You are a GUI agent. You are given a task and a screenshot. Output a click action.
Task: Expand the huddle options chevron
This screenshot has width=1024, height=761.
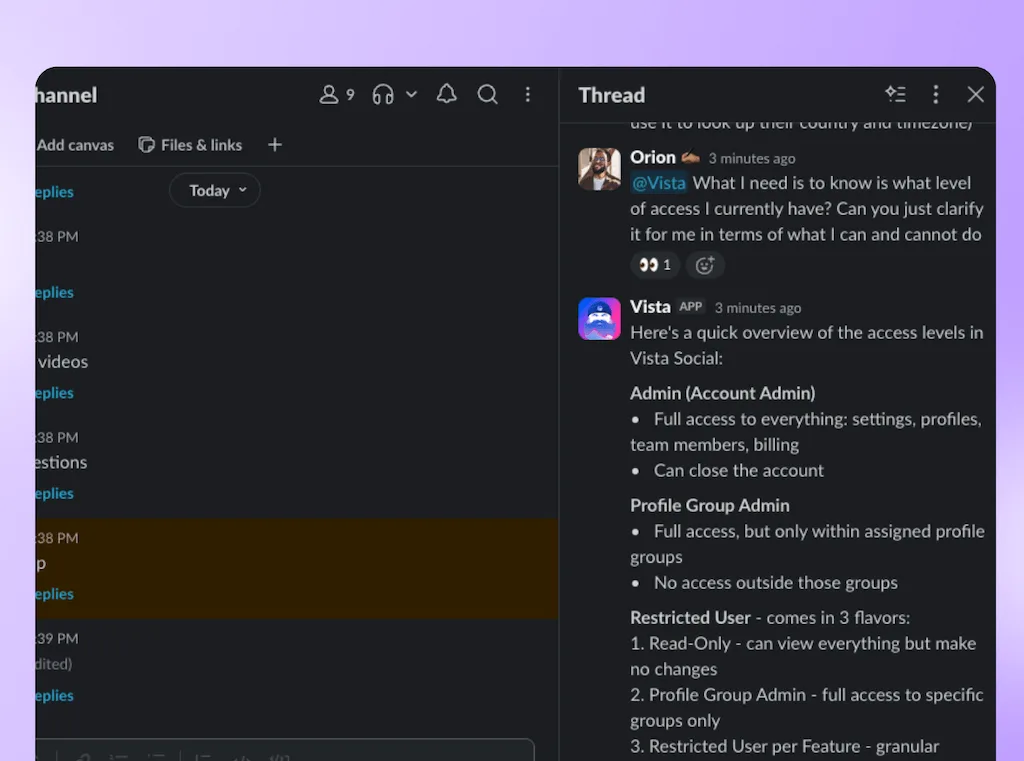pyautogui.click(x=411, y=95)
